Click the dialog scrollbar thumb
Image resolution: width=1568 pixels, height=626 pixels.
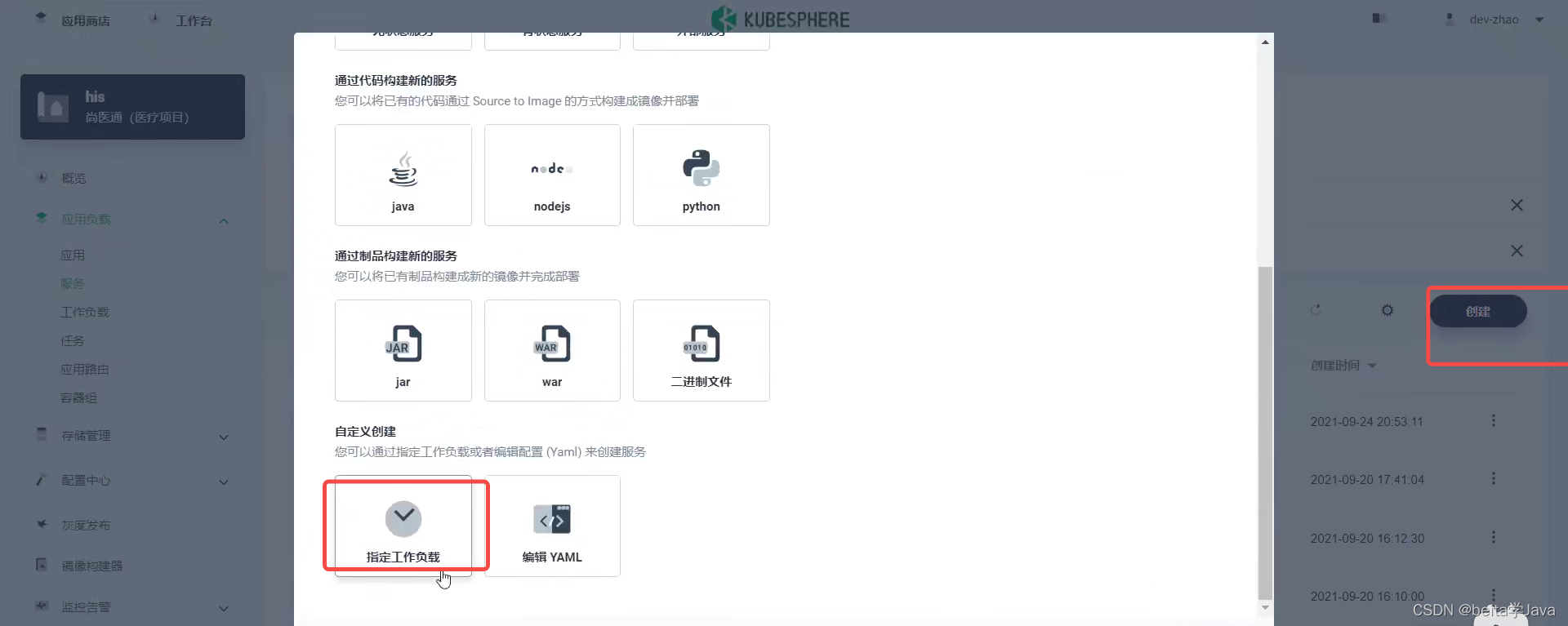(x=1265, y=433)
